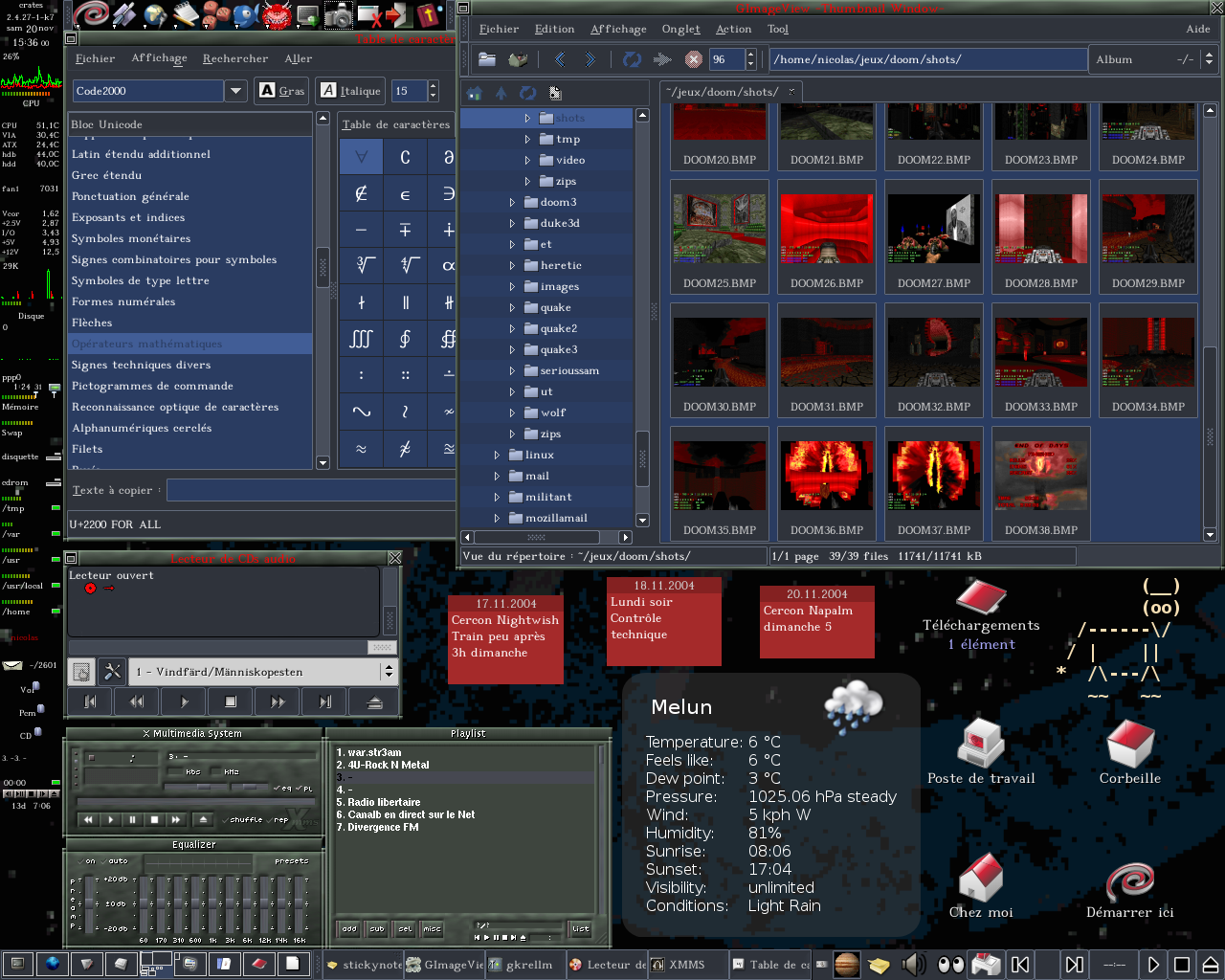
Task: Toggle shuffle in XMMS player
Action: 240,819
